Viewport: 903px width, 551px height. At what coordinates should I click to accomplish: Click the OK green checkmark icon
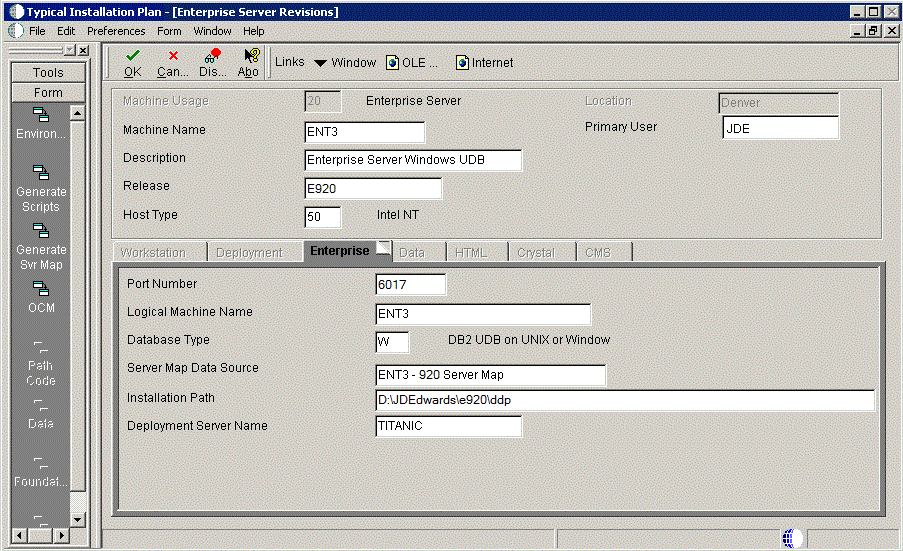tap(132, 55)
